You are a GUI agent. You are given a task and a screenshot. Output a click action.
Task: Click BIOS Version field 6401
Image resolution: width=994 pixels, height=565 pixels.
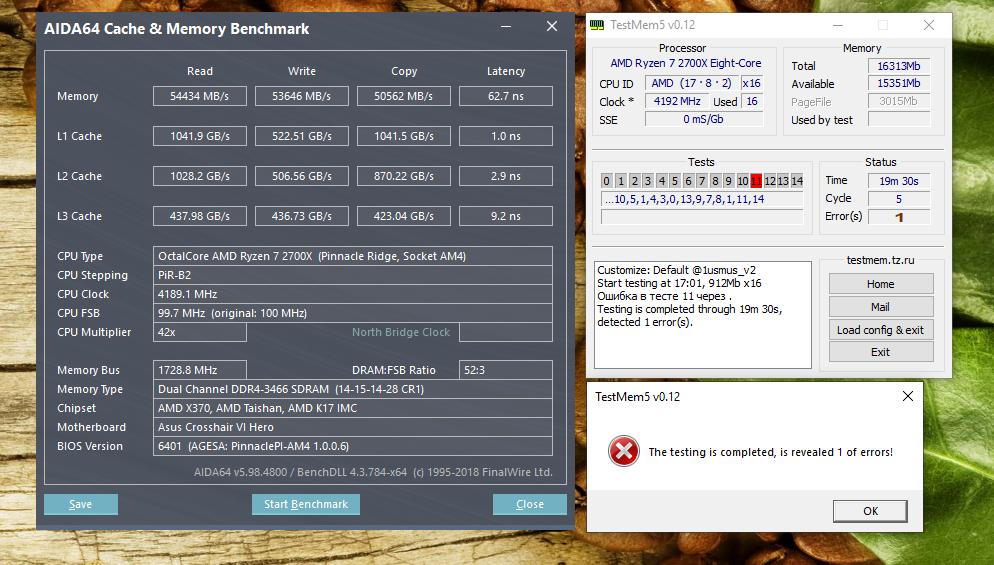[352, 446]
